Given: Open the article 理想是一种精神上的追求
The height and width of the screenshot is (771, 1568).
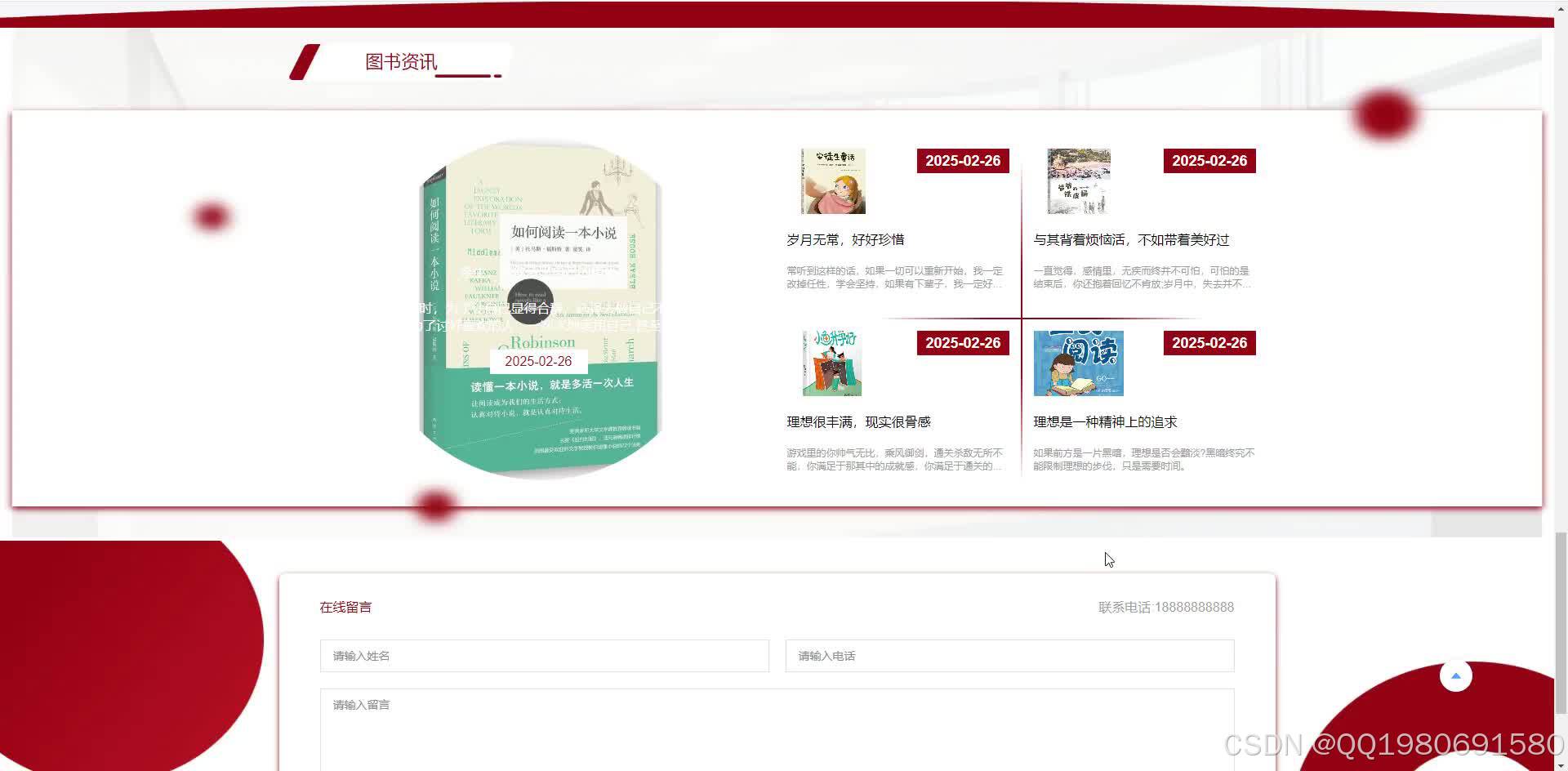Looking at the screenshot, I should click(1105, 421).
